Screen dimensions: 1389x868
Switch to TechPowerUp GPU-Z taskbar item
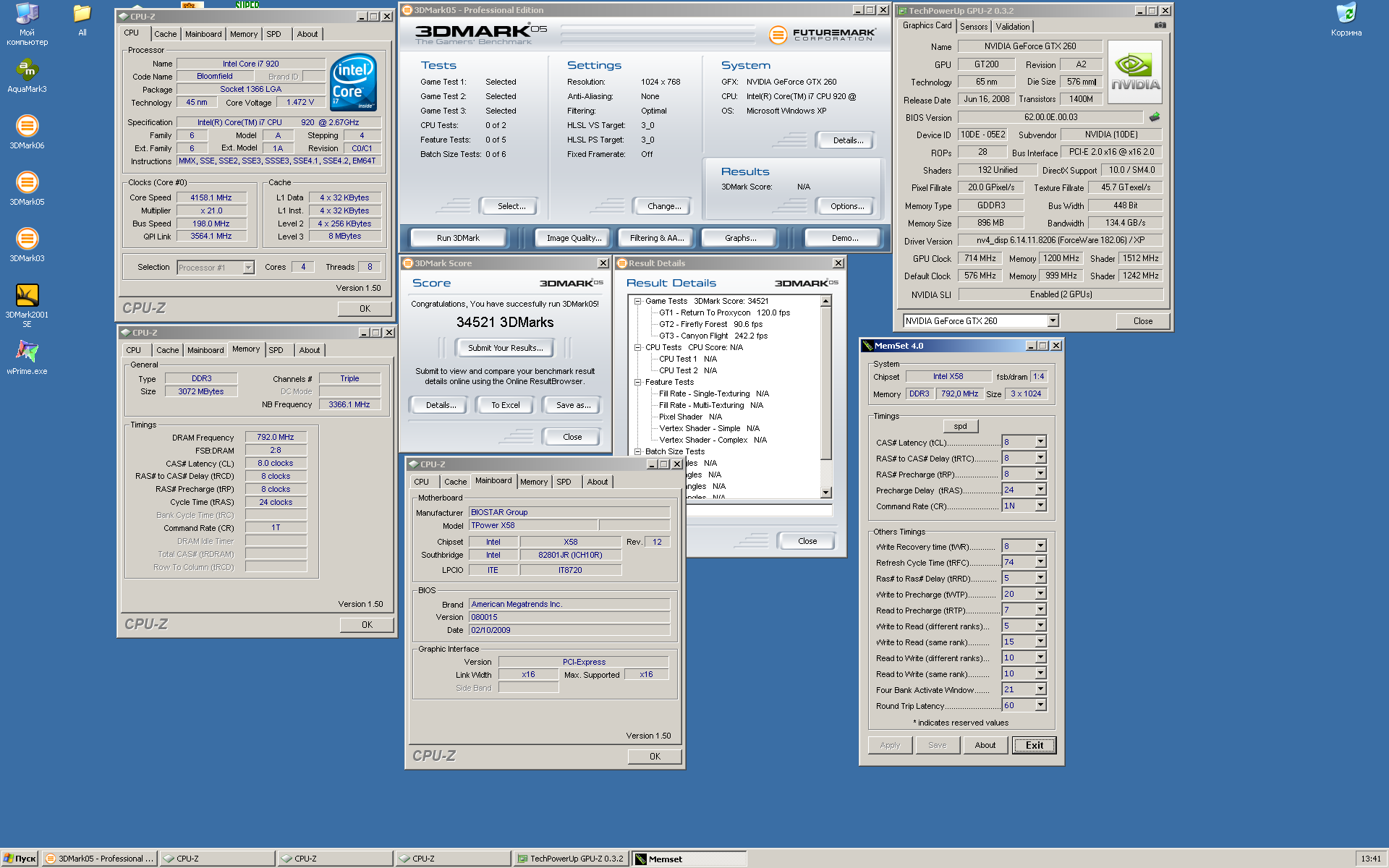[572, 859]
